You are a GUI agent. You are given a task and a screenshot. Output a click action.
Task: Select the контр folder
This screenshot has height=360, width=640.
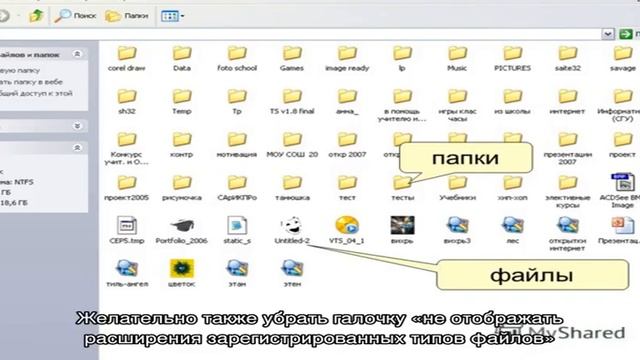(x=182, y=145)
